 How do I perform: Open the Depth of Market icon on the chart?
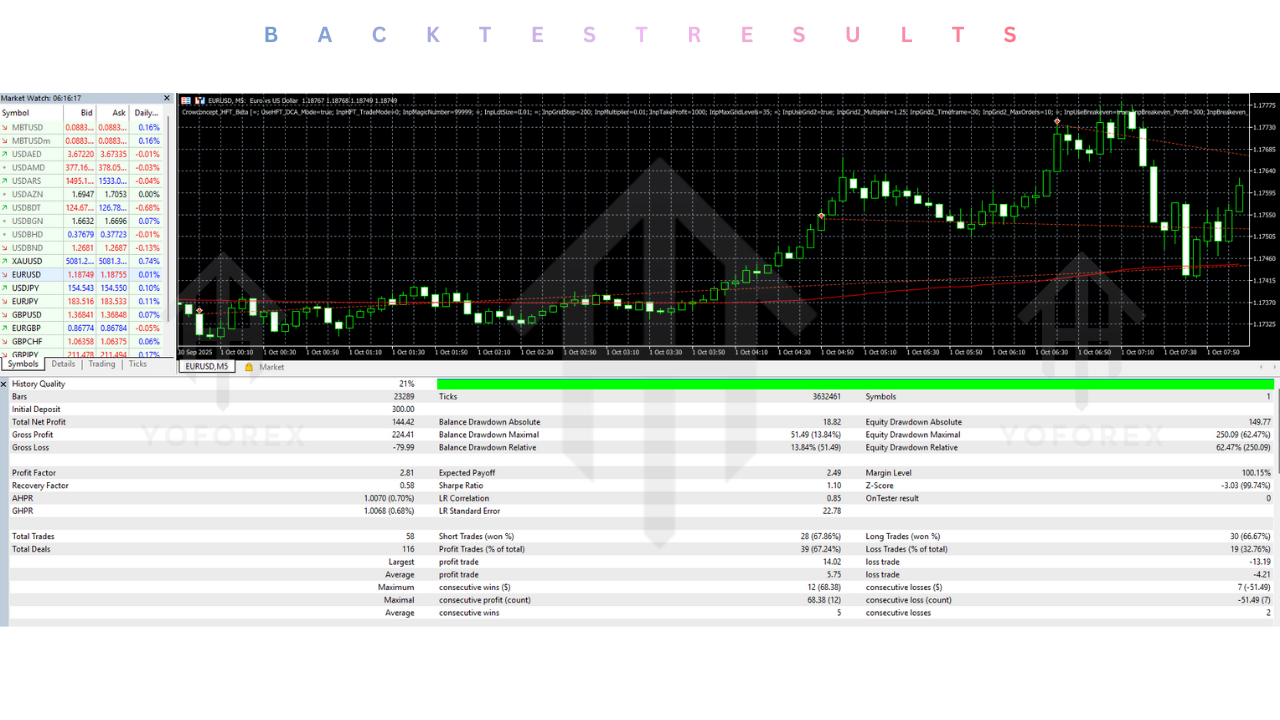click(x=187, y=100)
